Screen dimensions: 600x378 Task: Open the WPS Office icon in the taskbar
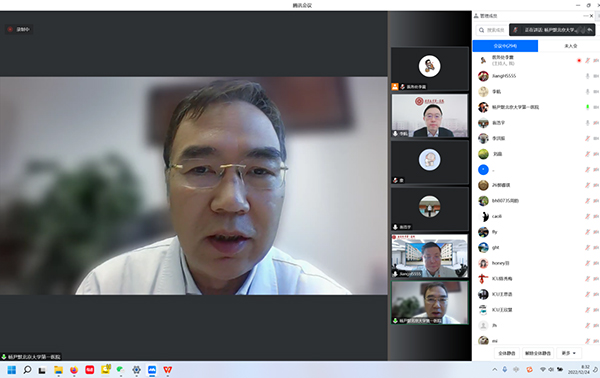coord(168,370)
